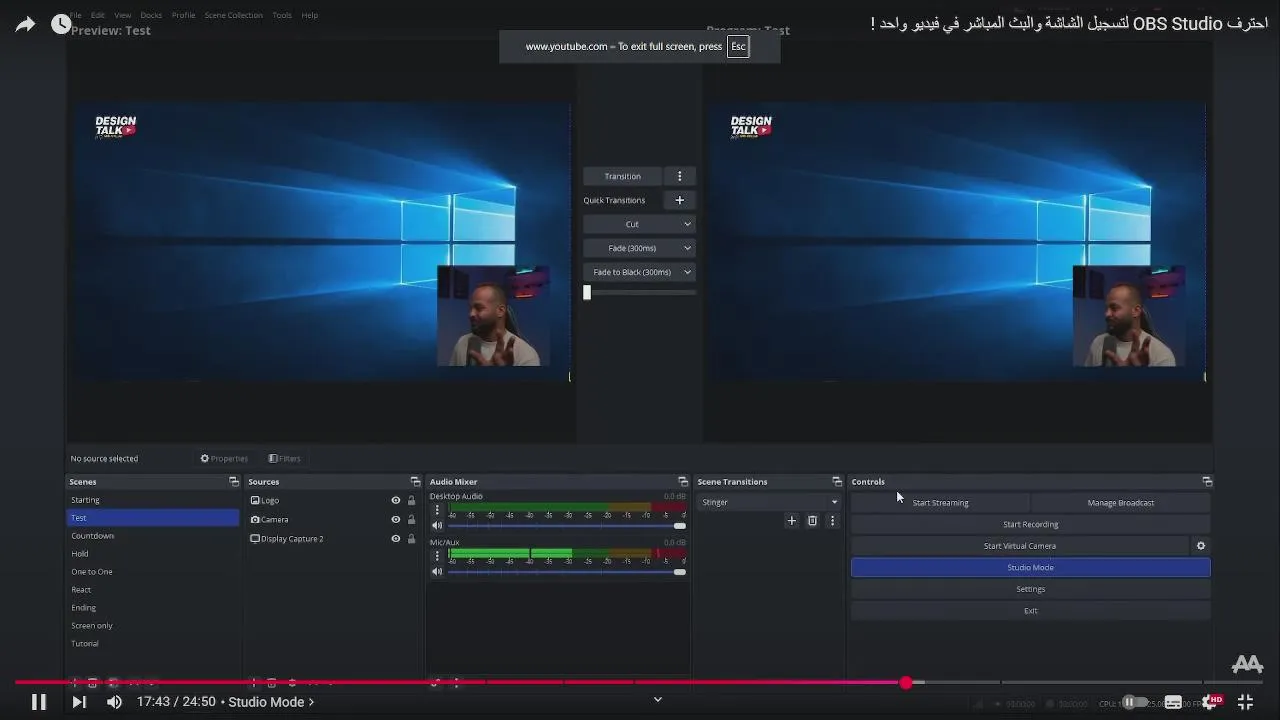The image size is (1280, 720).
Task: Select the Countdown scene
Action: coord(153,536)
